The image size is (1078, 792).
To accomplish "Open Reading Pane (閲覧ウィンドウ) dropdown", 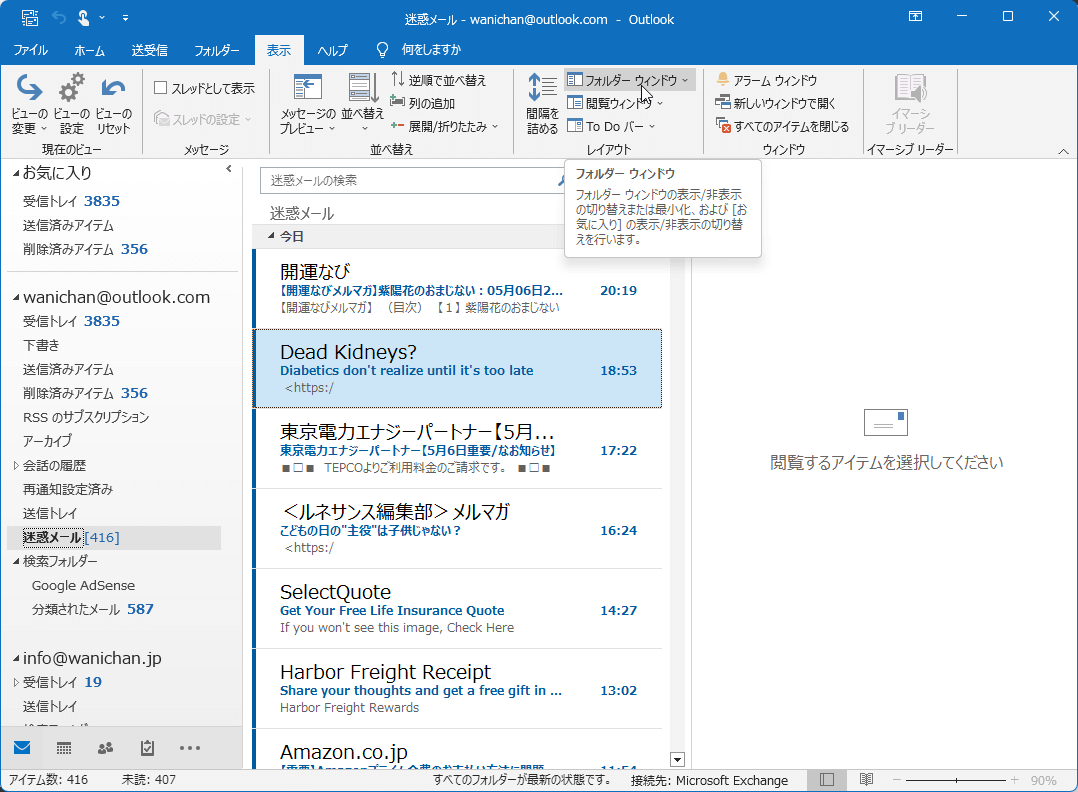I will tap(615, 103).
